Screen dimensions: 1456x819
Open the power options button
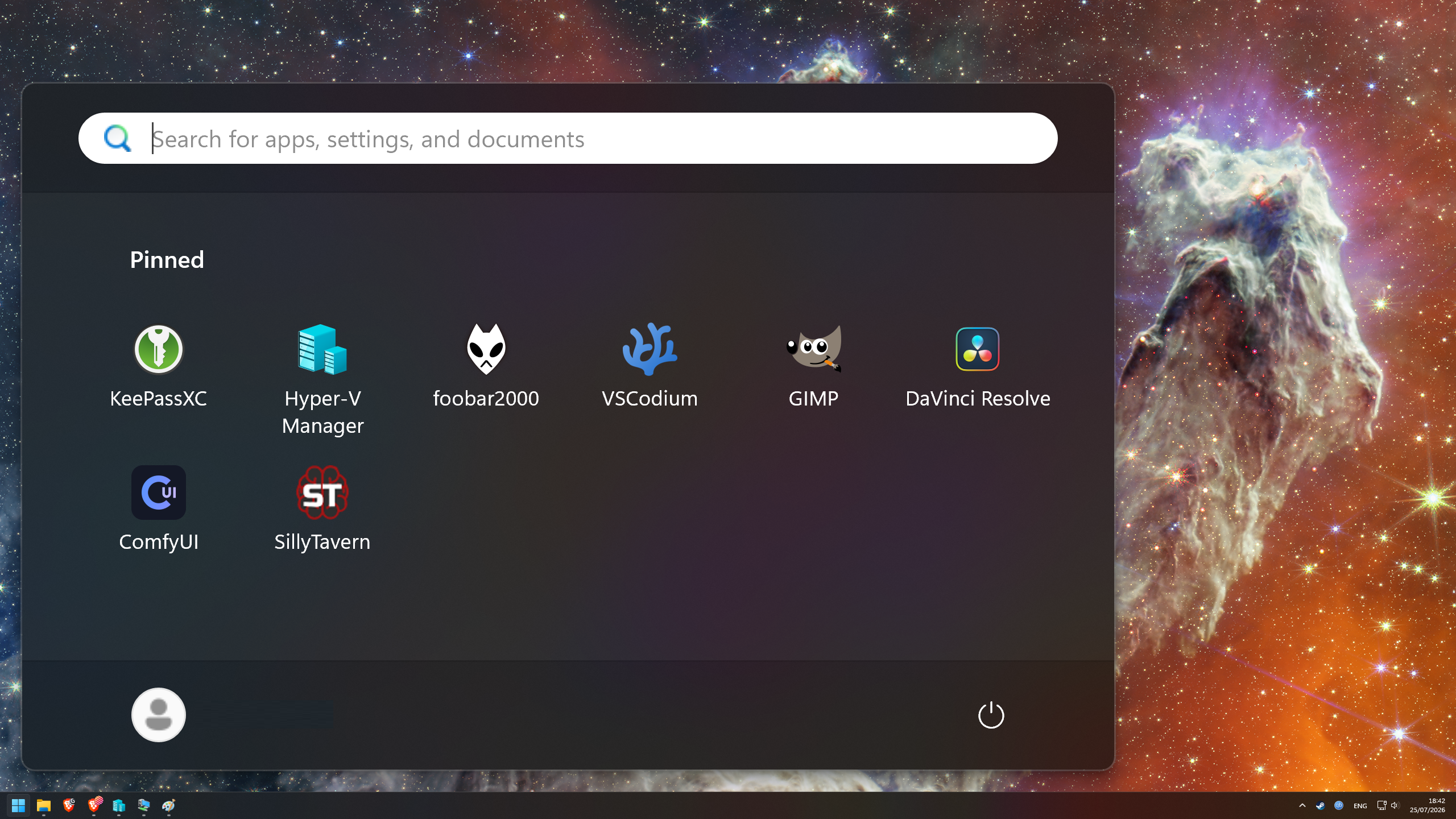point(991,715)
